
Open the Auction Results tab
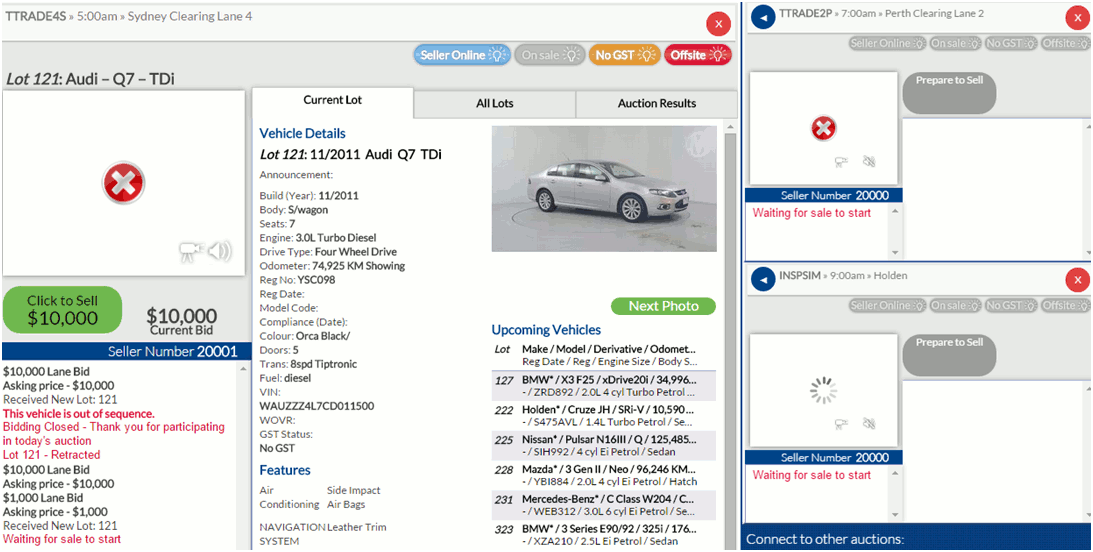657,103
